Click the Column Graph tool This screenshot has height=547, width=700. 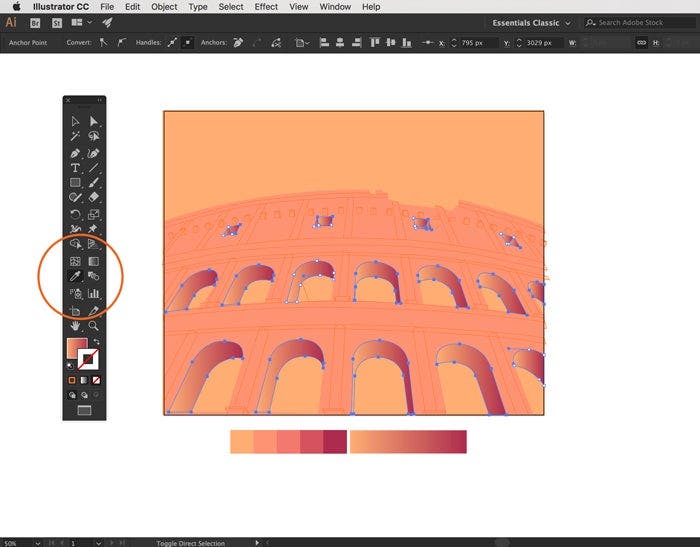[94, 294]
